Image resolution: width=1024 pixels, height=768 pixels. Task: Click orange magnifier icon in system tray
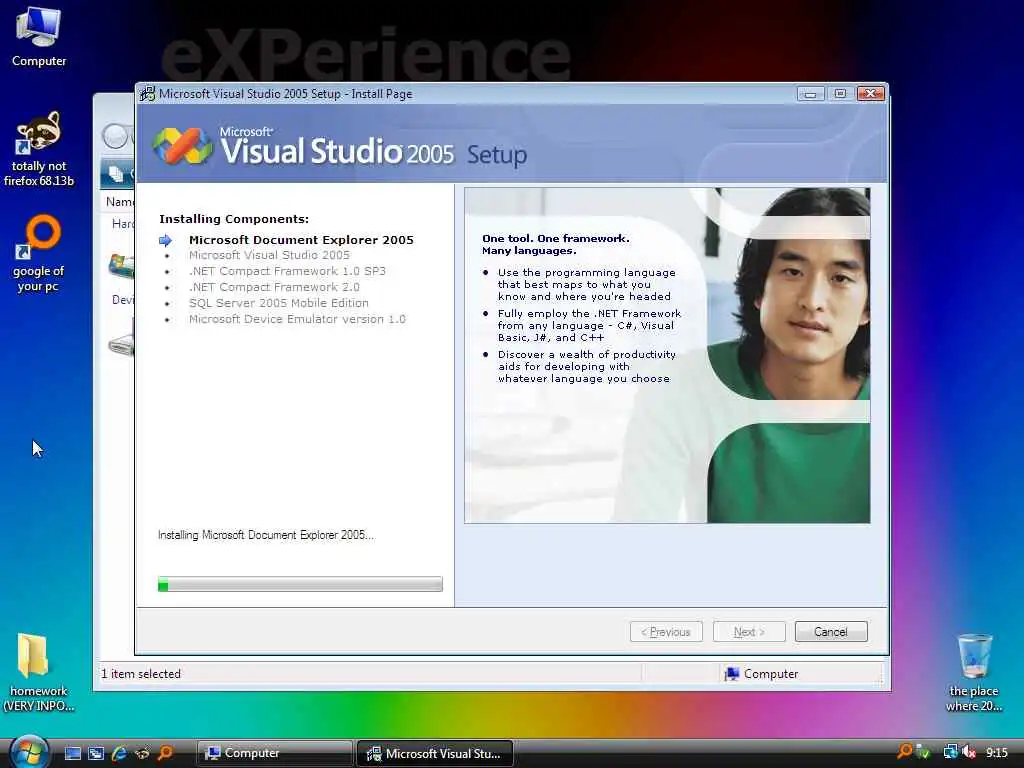point(904,752)
